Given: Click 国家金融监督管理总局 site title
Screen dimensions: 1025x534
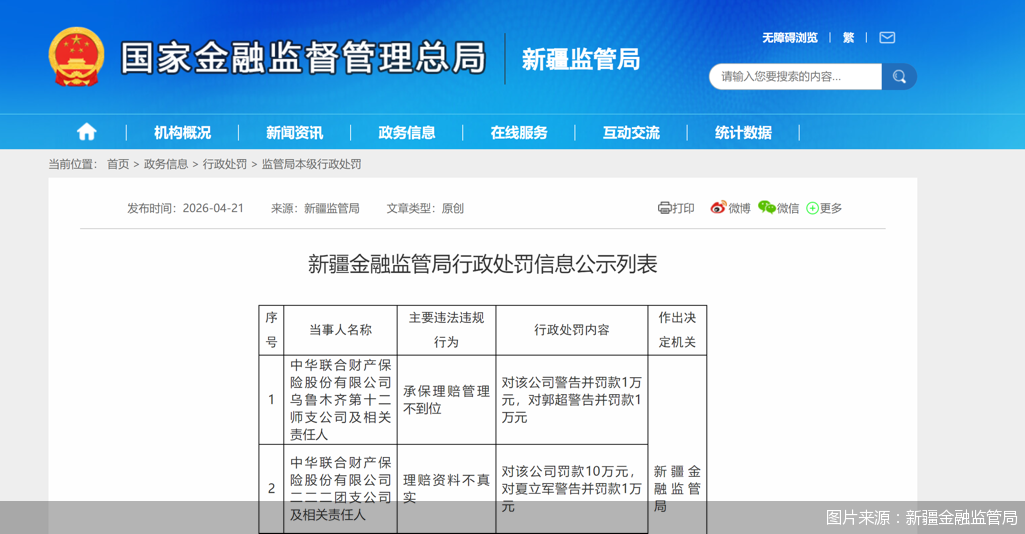Looking at the screenshot, I should click(x=303, y=58).
